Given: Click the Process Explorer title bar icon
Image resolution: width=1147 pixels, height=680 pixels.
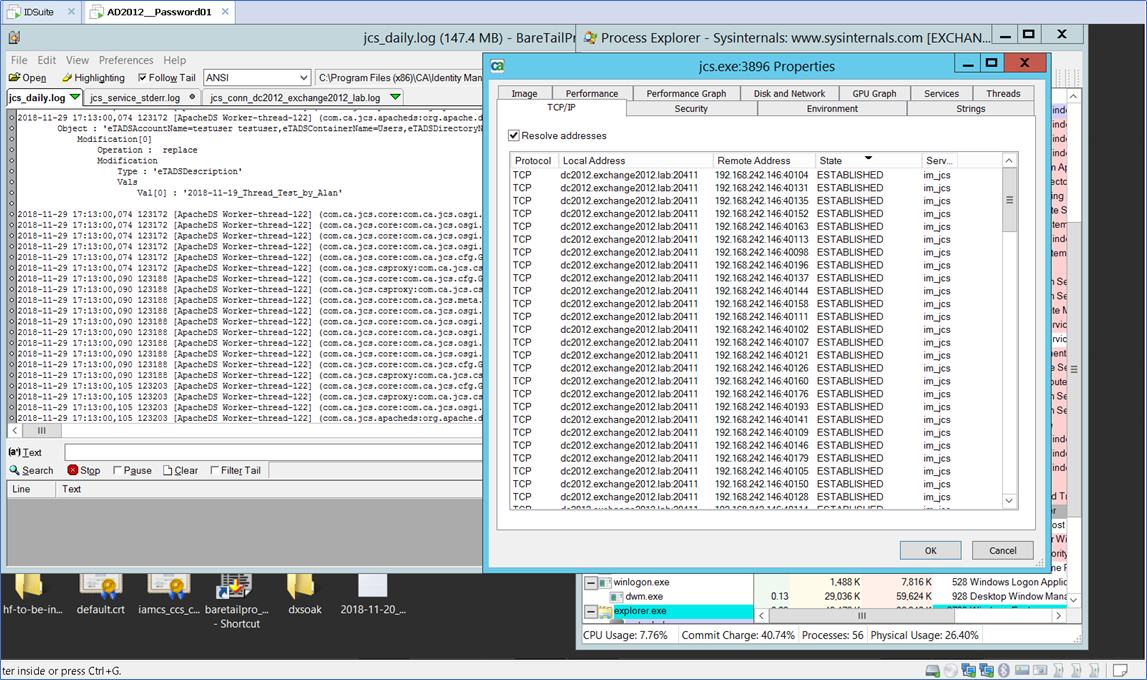Looking at the screenshot, I should click(590, 37).
